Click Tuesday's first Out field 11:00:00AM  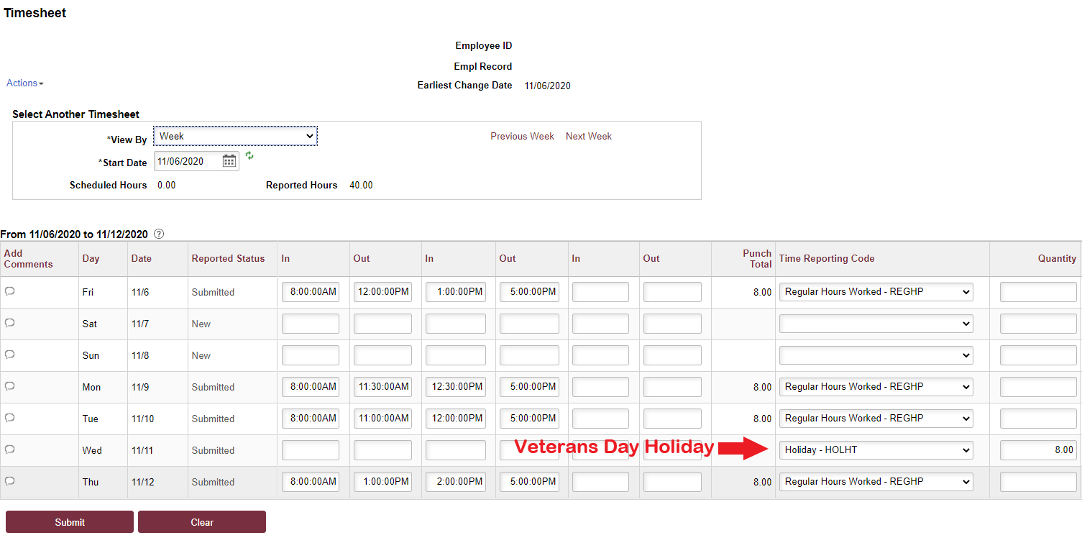(x=383, y=418)
